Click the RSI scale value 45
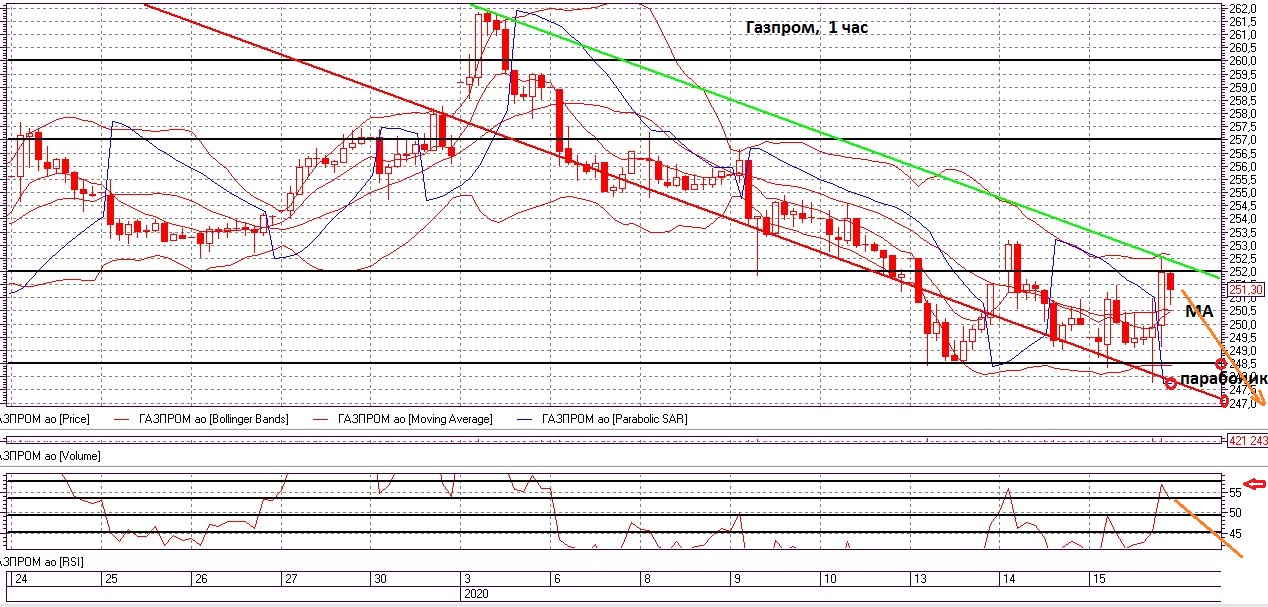The width and height of the screenshot is (1268, 607). coord(1235,533)
